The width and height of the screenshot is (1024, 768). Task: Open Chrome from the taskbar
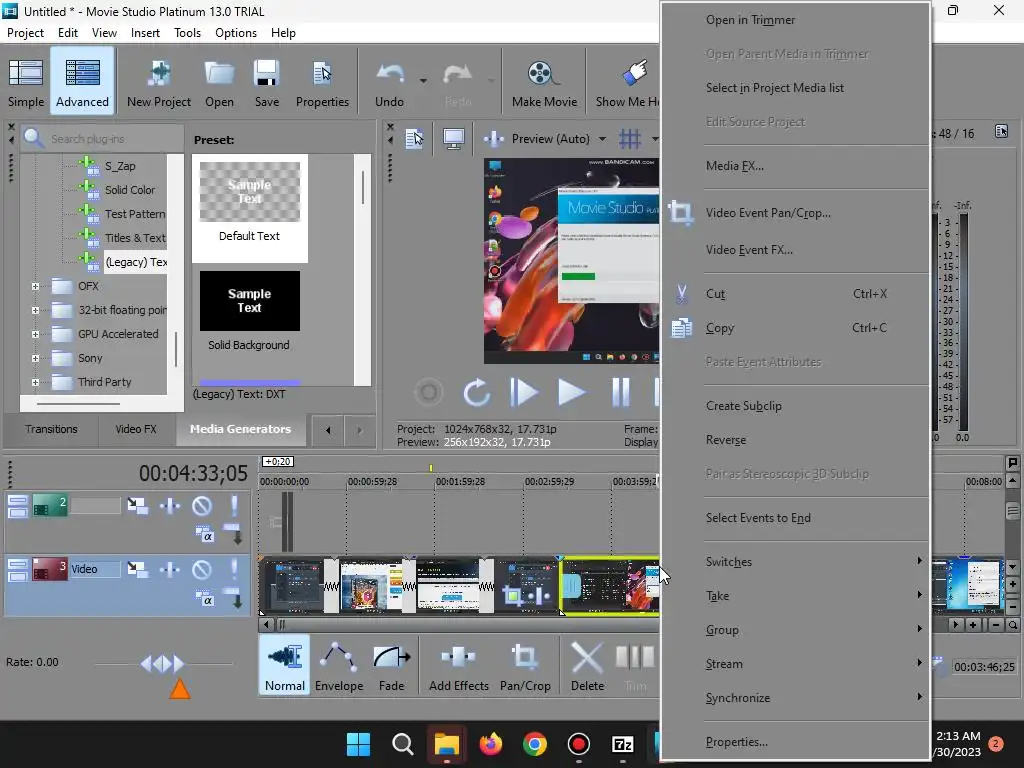(x=535, y=744)
